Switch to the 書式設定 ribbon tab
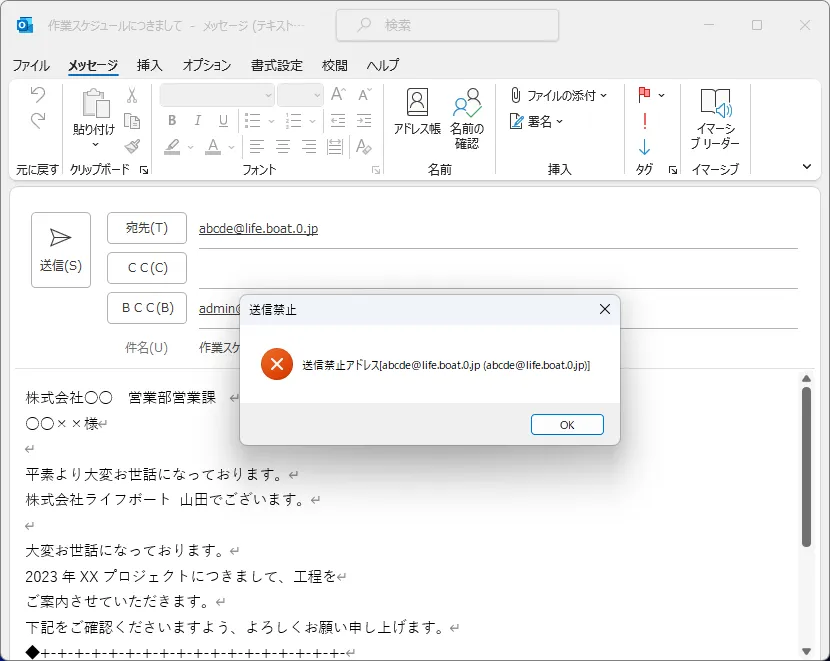 [276, 65]
